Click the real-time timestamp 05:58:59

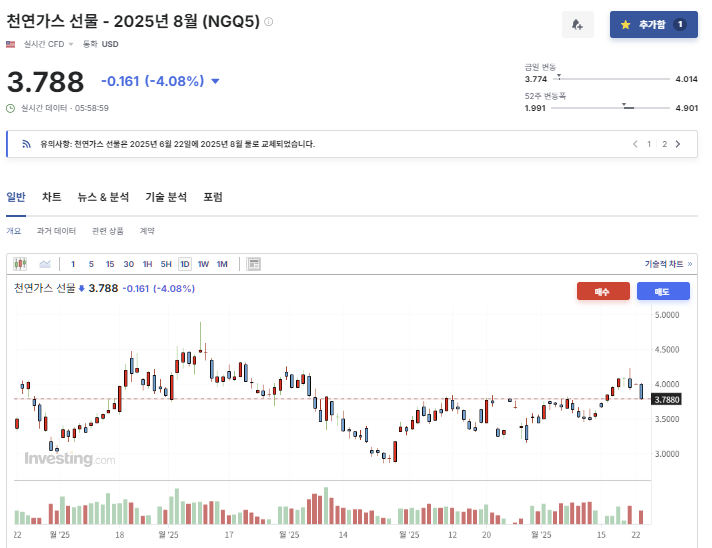[x=92, y=108]
